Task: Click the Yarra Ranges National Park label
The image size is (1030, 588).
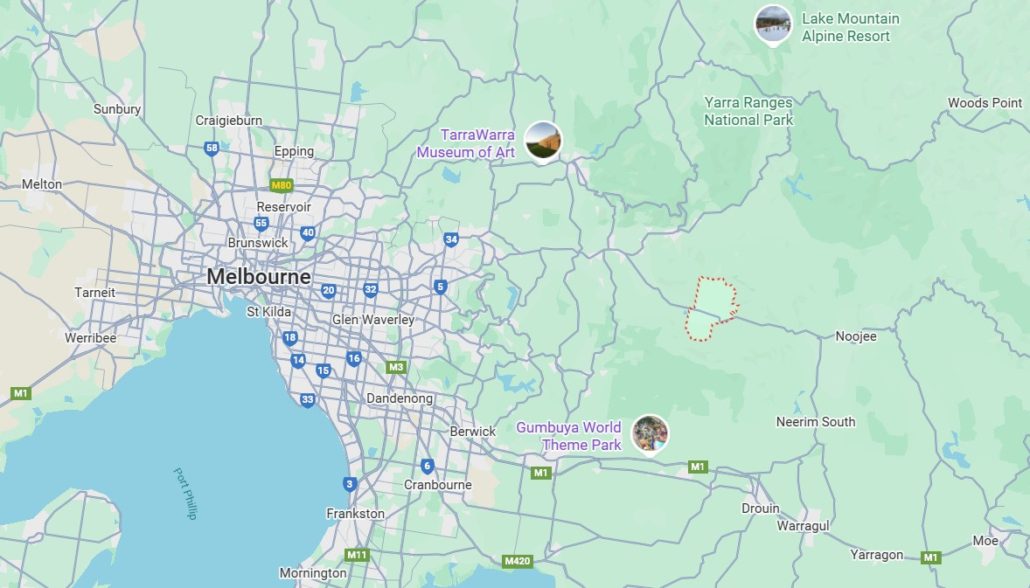Action: tap(748, 111)
